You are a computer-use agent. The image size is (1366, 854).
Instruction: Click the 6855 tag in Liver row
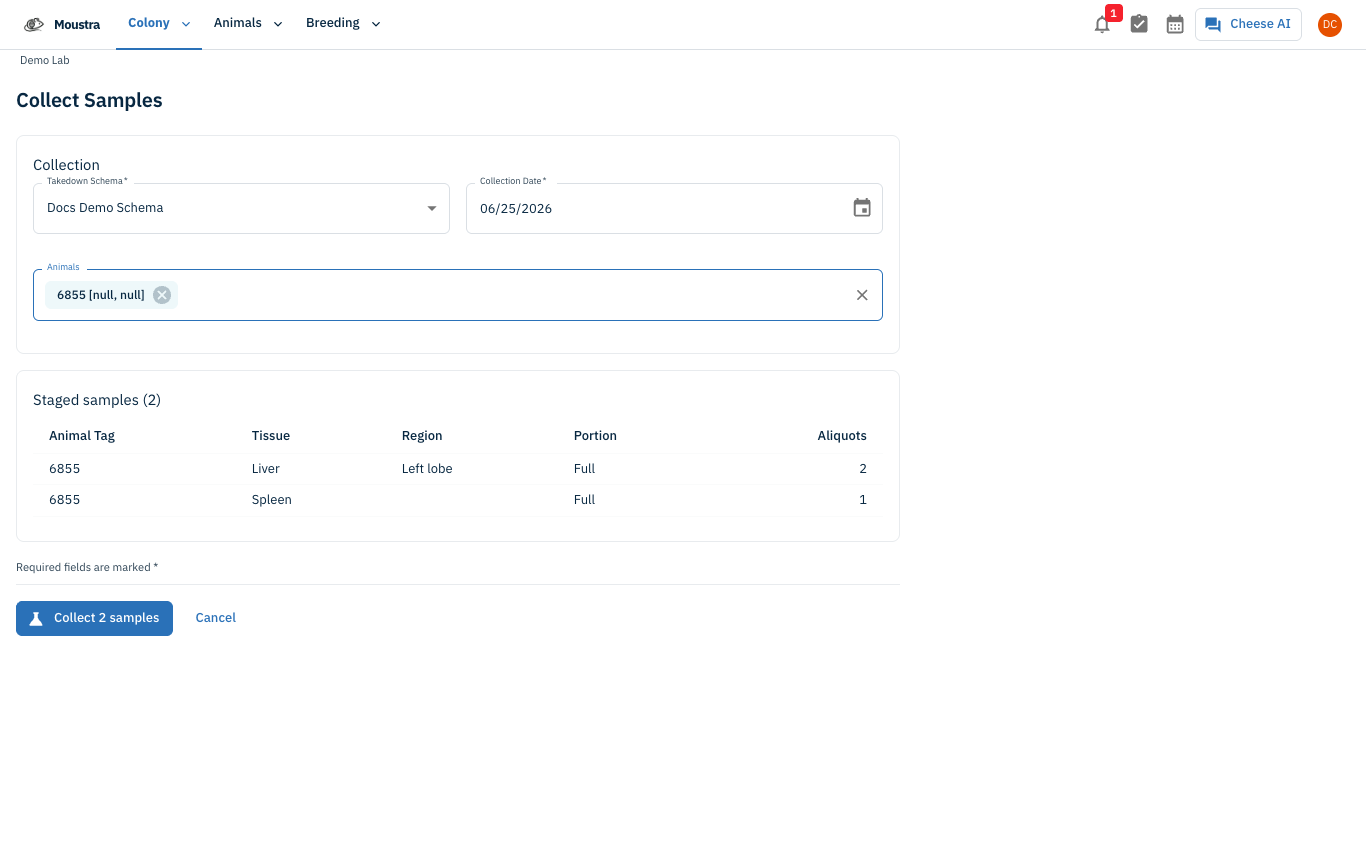pyautogui.click(x=64, y=469)
